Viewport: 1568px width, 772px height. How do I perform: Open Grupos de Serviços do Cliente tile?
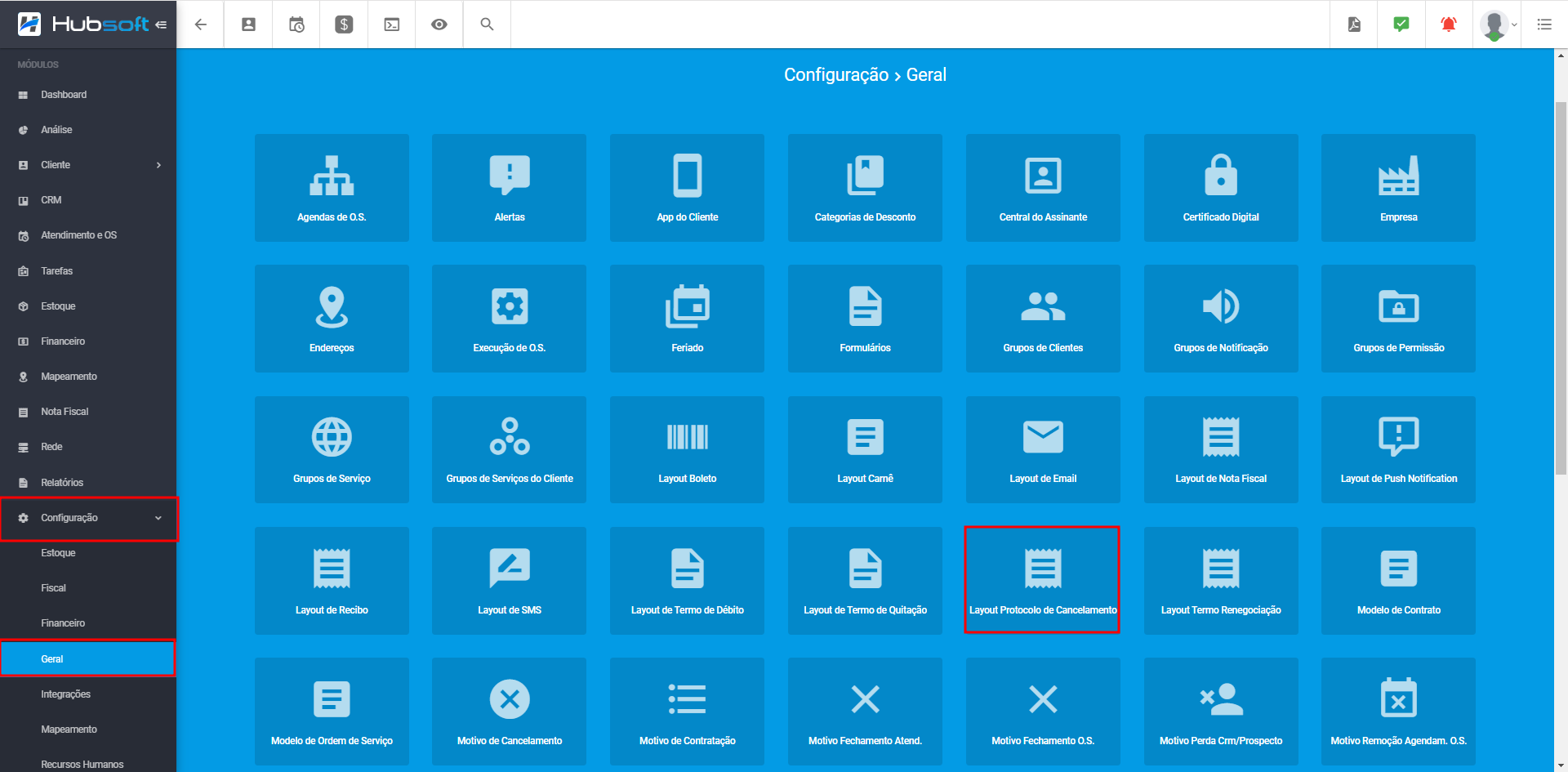click(x=510, y=449)
